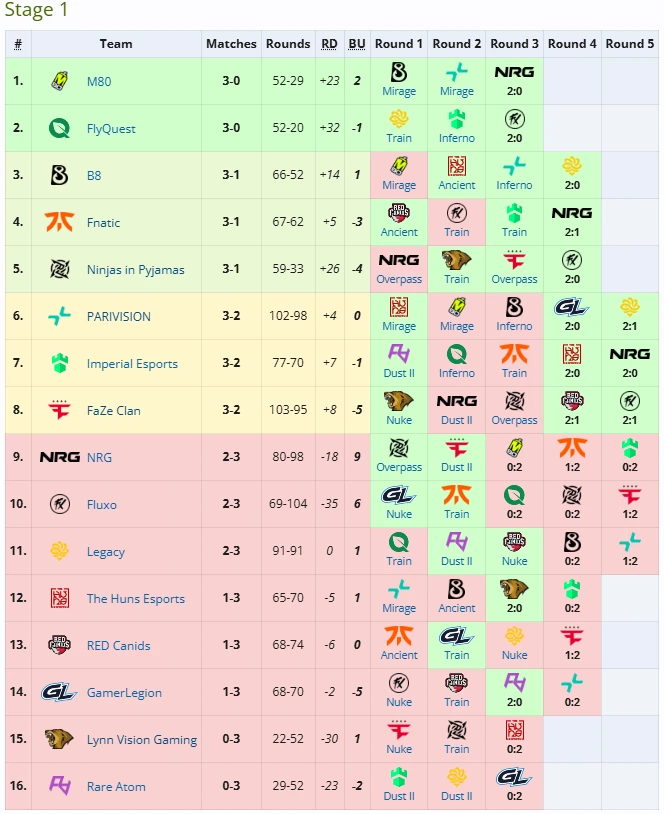Click the RED Canids logo in the Team column

click(59, 645)
